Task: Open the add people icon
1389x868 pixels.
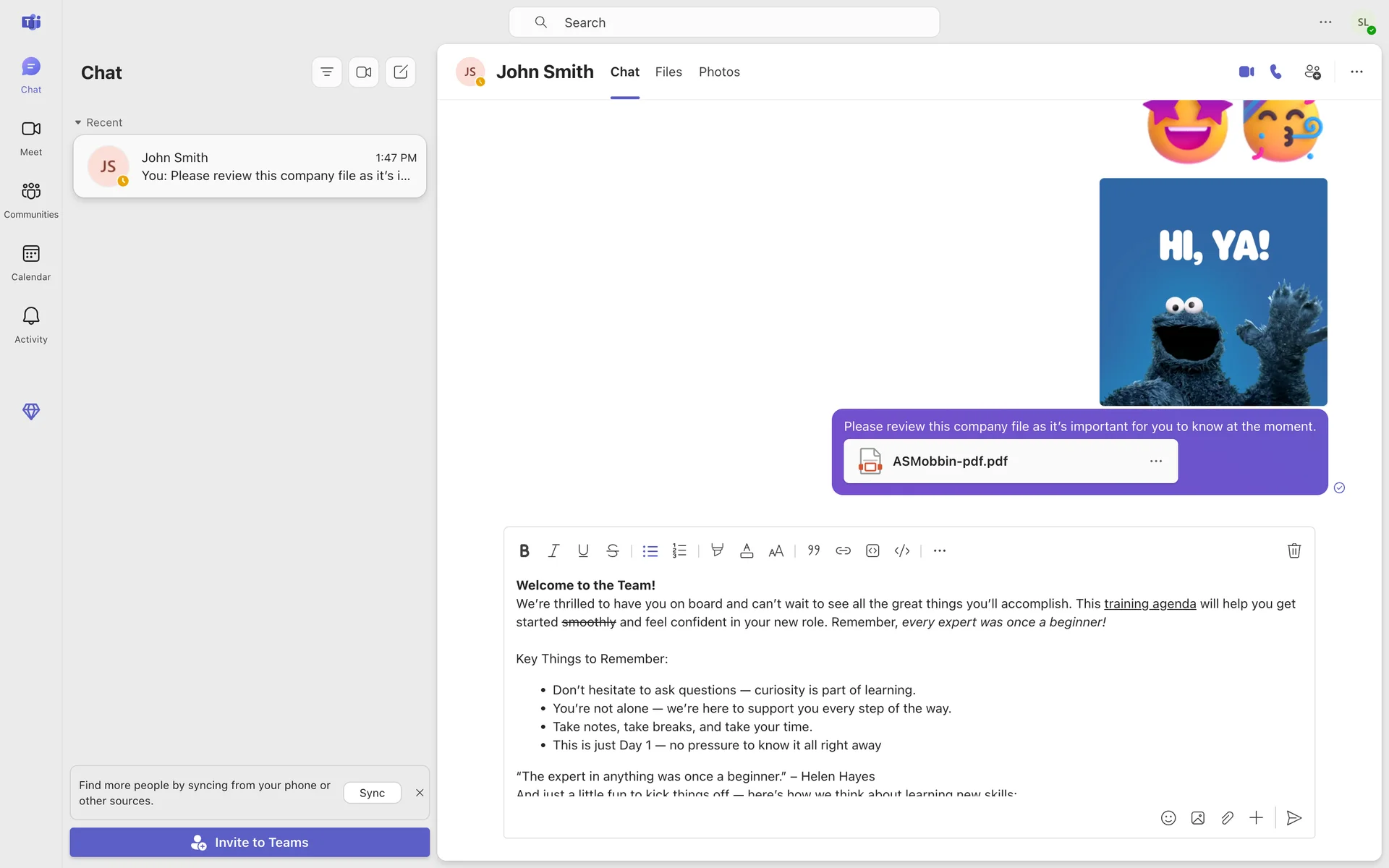Action: pos(1312,72)
